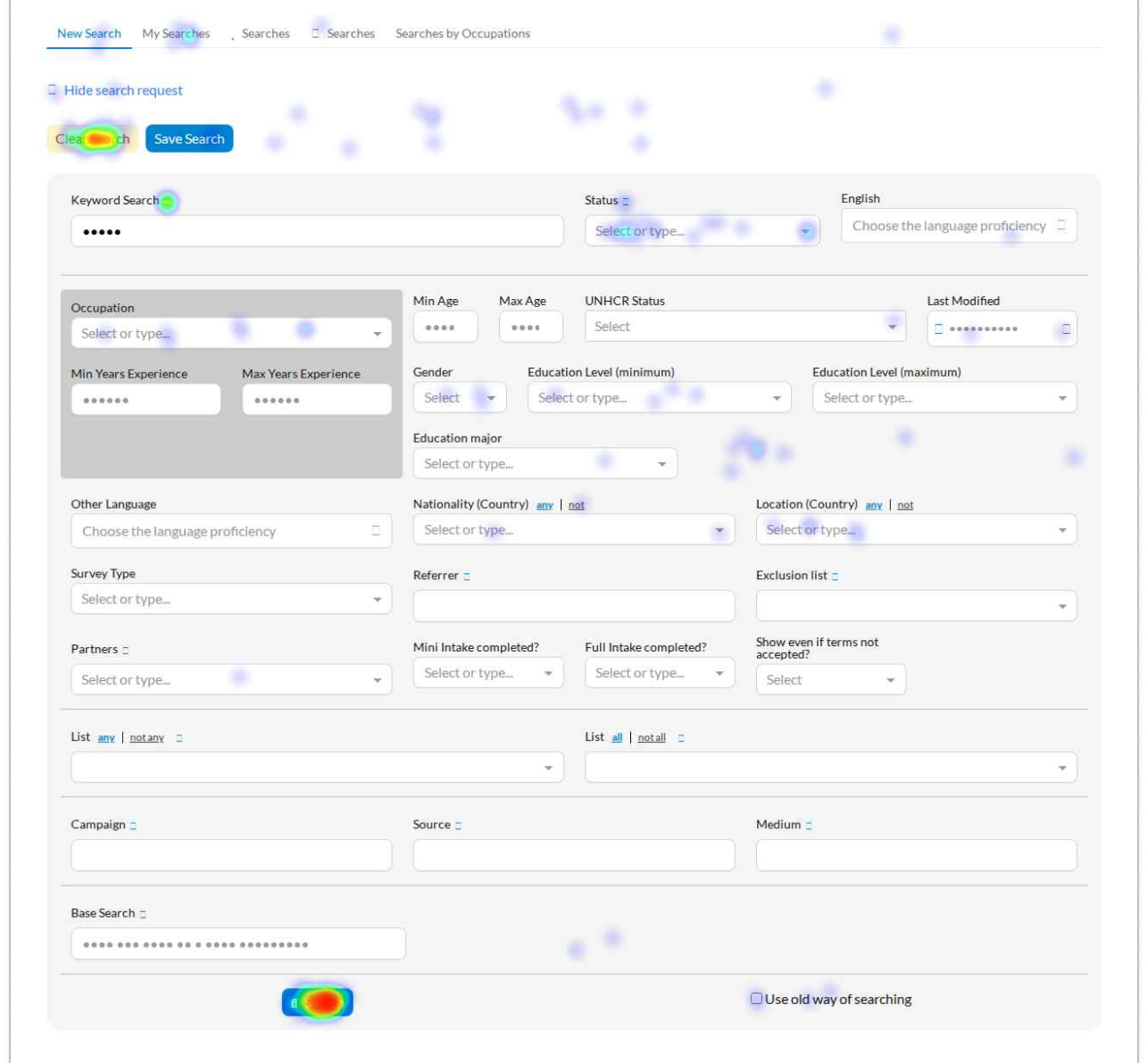This screenshot has height=1063, width=1148.
Task: Open the Searches by Occupations tab
Action: pyautogui.click(x=462, y=33)
